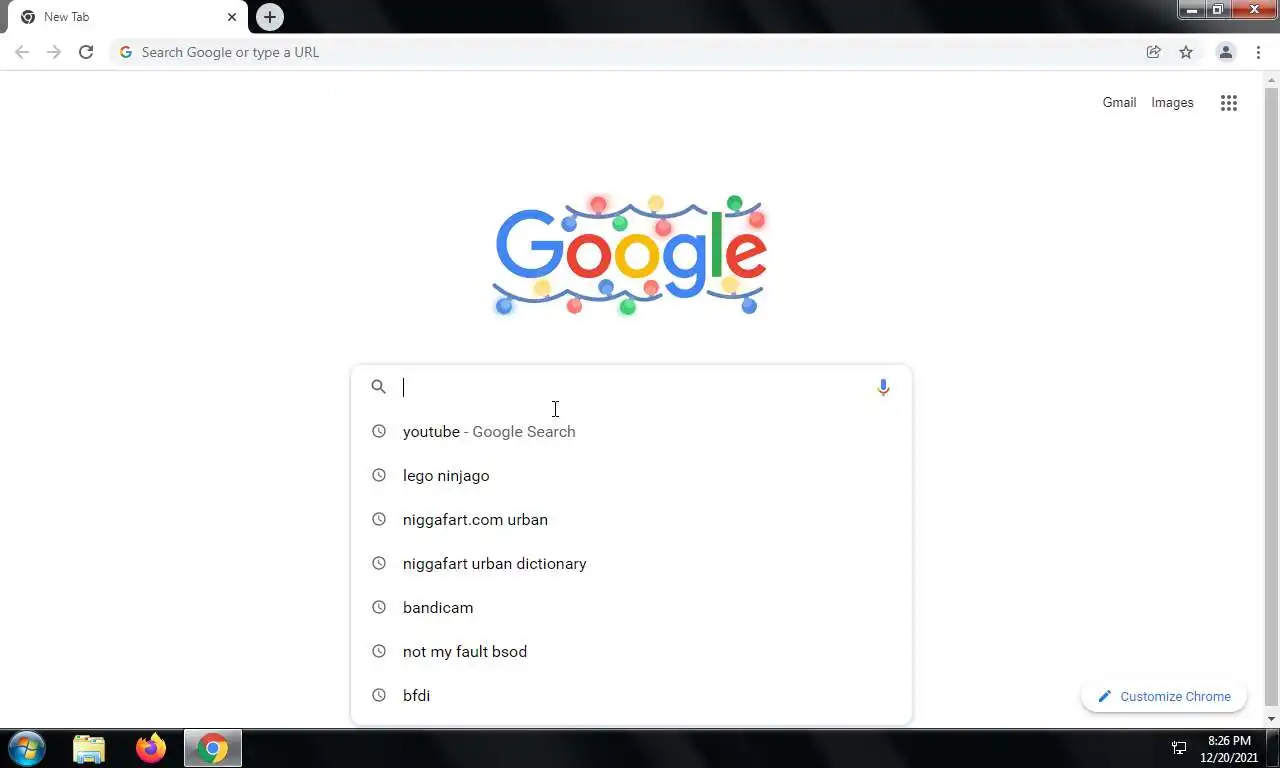Select the "youtube - Google Search" suggestion

(631, 432)
